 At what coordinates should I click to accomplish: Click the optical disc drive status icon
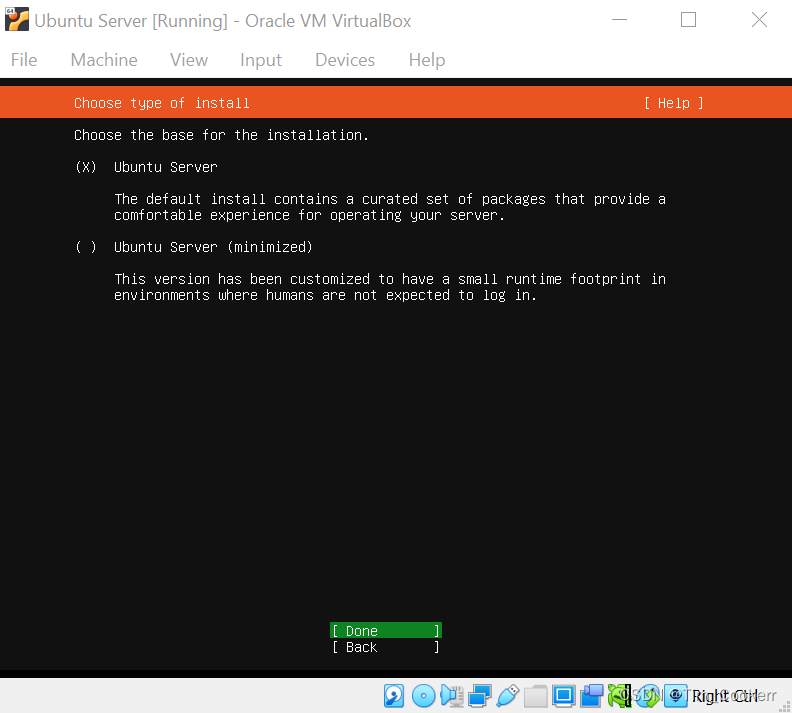coord(423,696)
